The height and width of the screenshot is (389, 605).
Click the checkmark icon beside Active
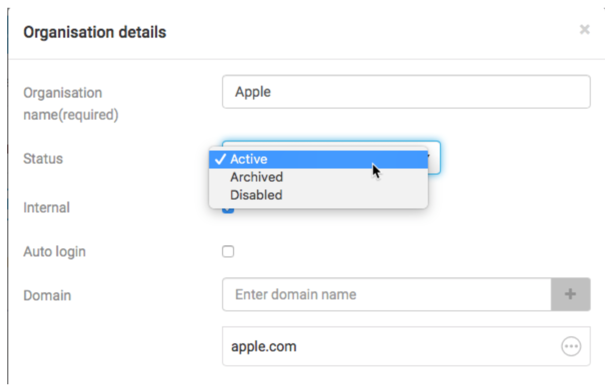tap(220, 159)
